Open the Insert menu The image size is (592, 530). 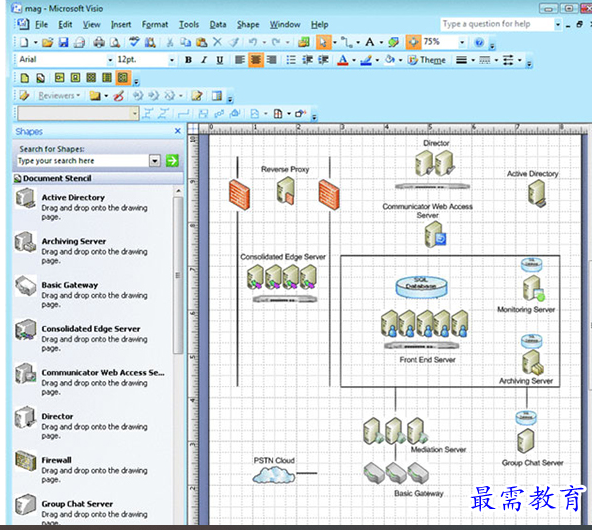(121, 25)
